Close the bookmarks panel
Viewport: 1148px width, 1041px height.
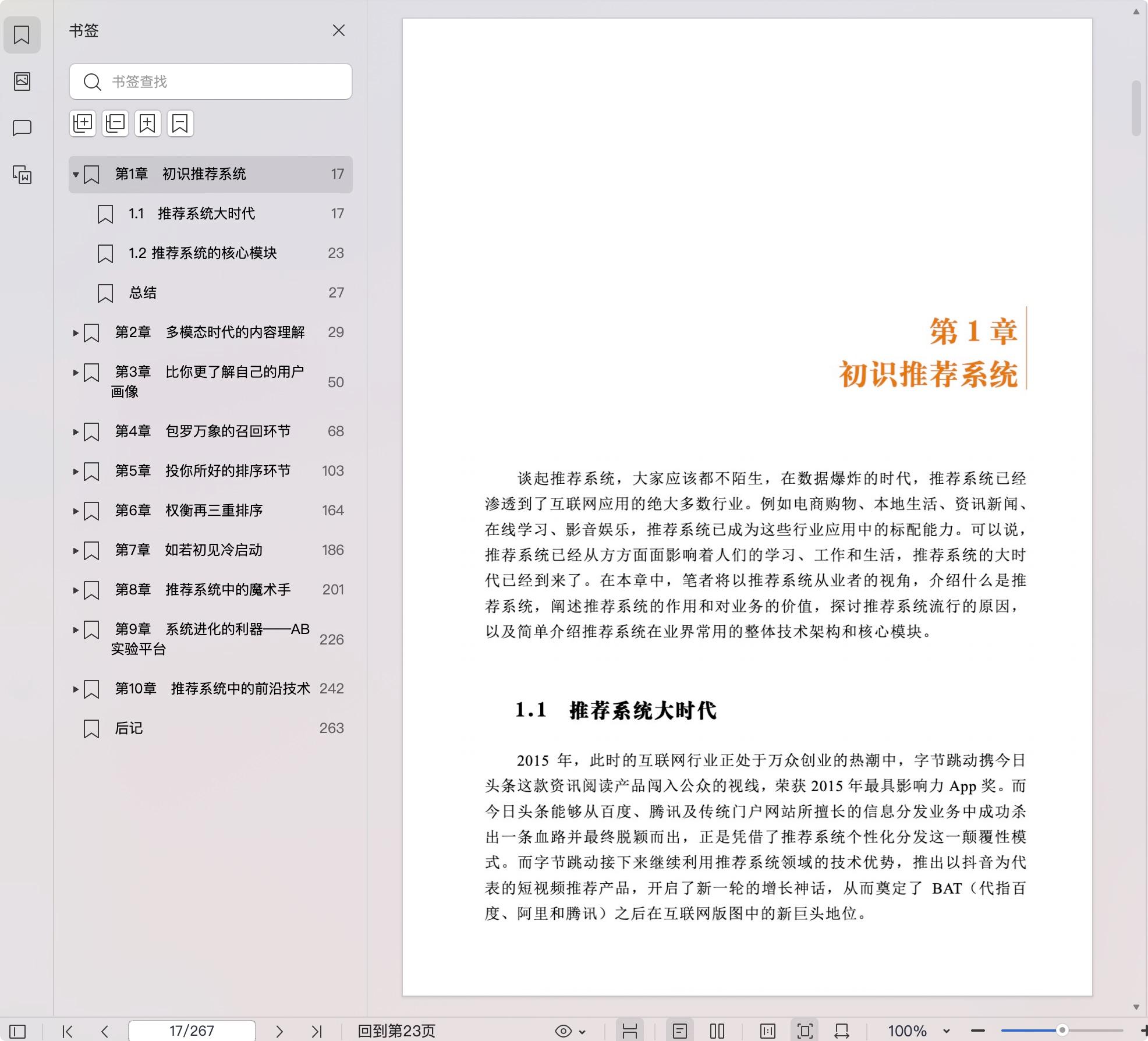[x=339, y=30]
